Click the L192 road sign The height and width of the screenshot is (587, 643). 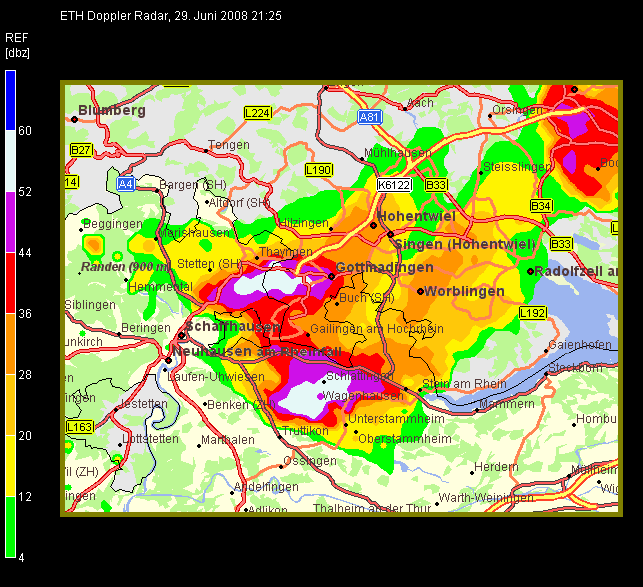[x=533, y=313]
